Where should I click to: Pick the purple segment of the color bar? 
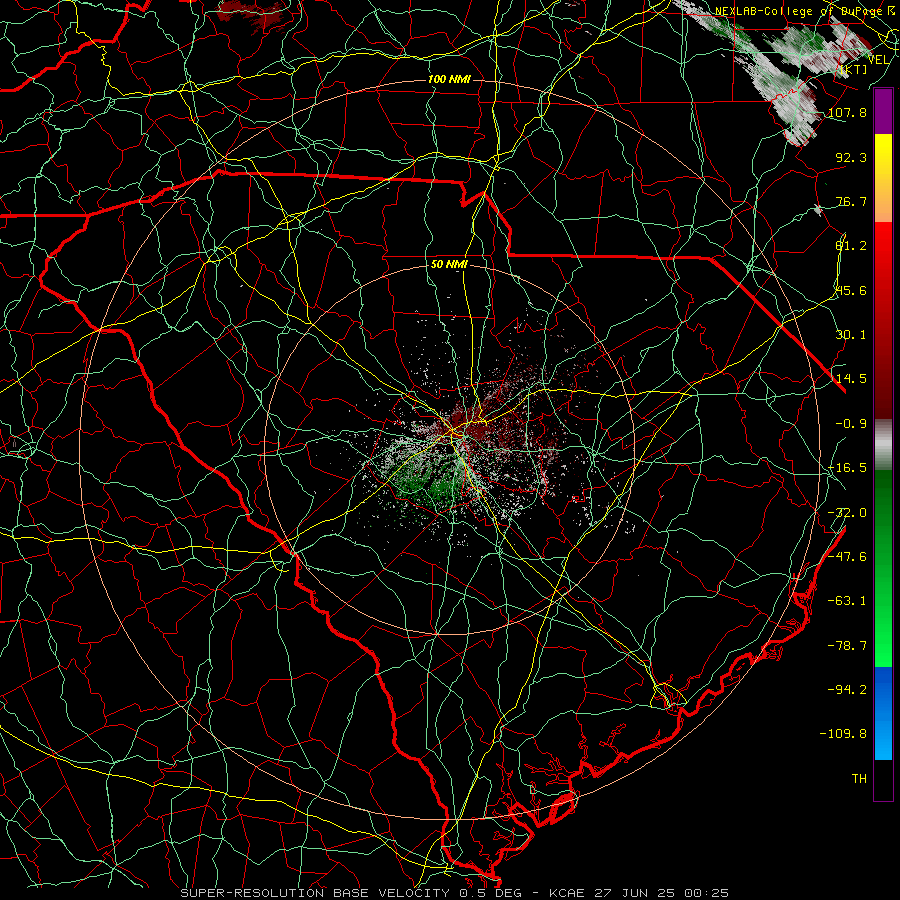883,111
